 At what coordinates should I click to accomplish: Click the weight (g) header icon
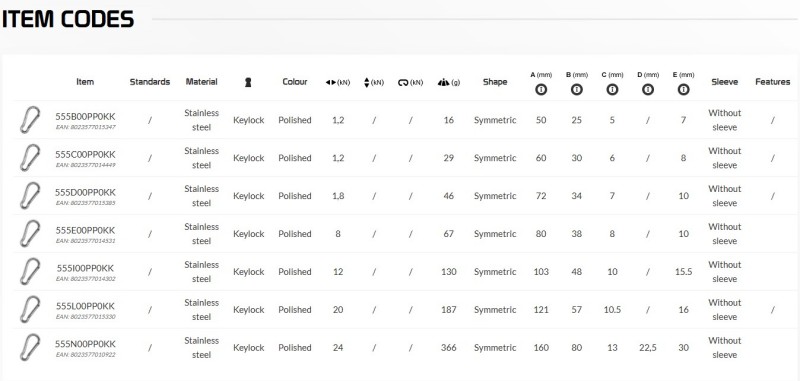coord(443,83)
